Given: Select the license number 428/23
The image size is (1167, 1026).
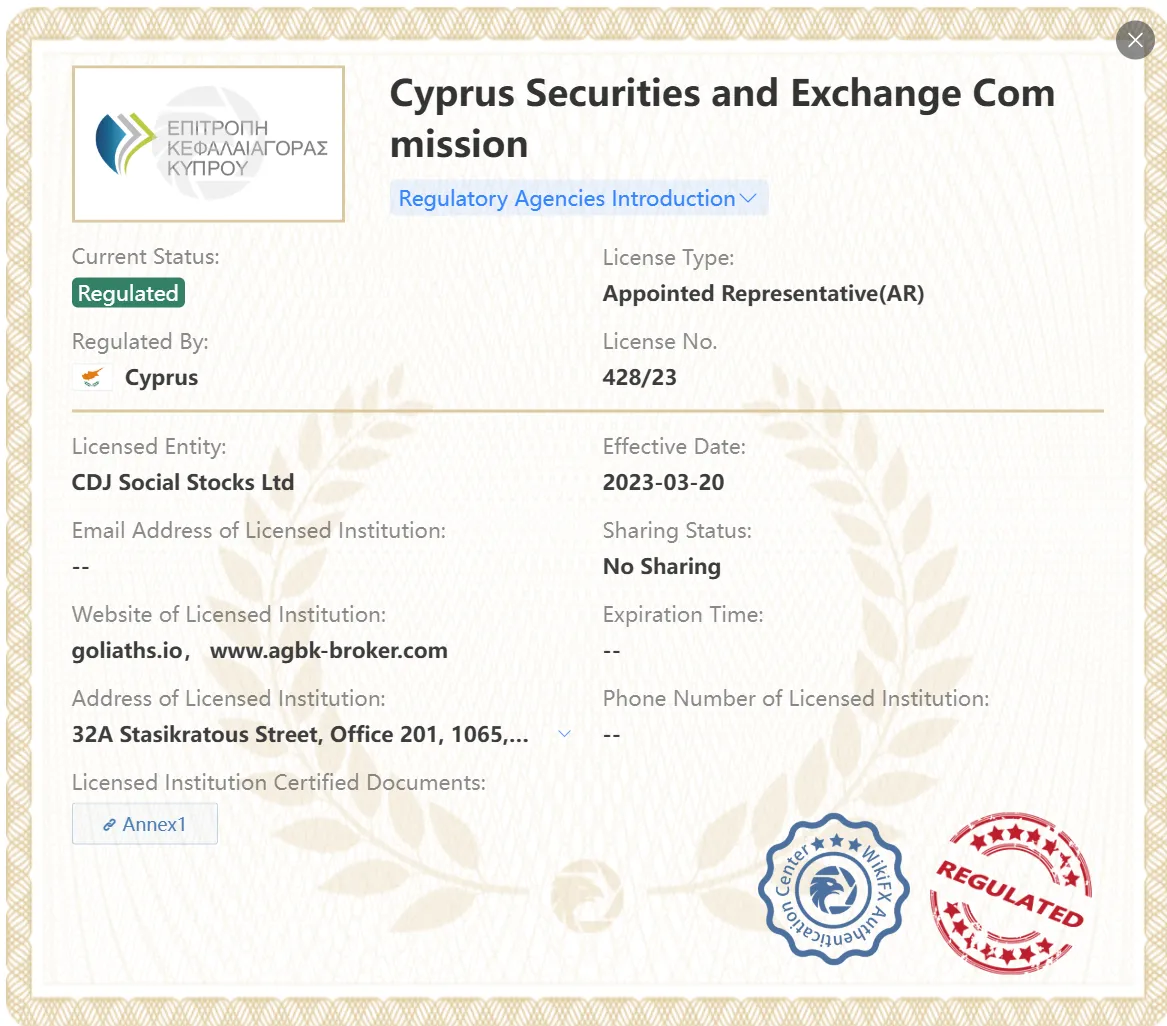Looking at the screenshot, I should coord(639,377).
